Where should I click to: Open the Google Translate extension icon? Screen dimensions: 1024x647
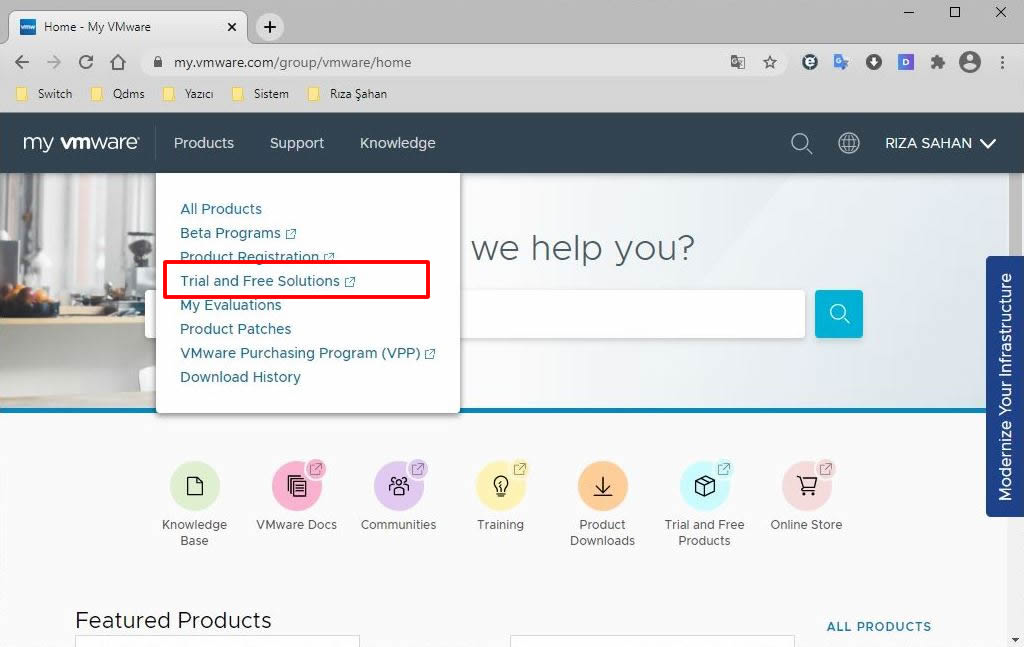(x=840, y=62)
